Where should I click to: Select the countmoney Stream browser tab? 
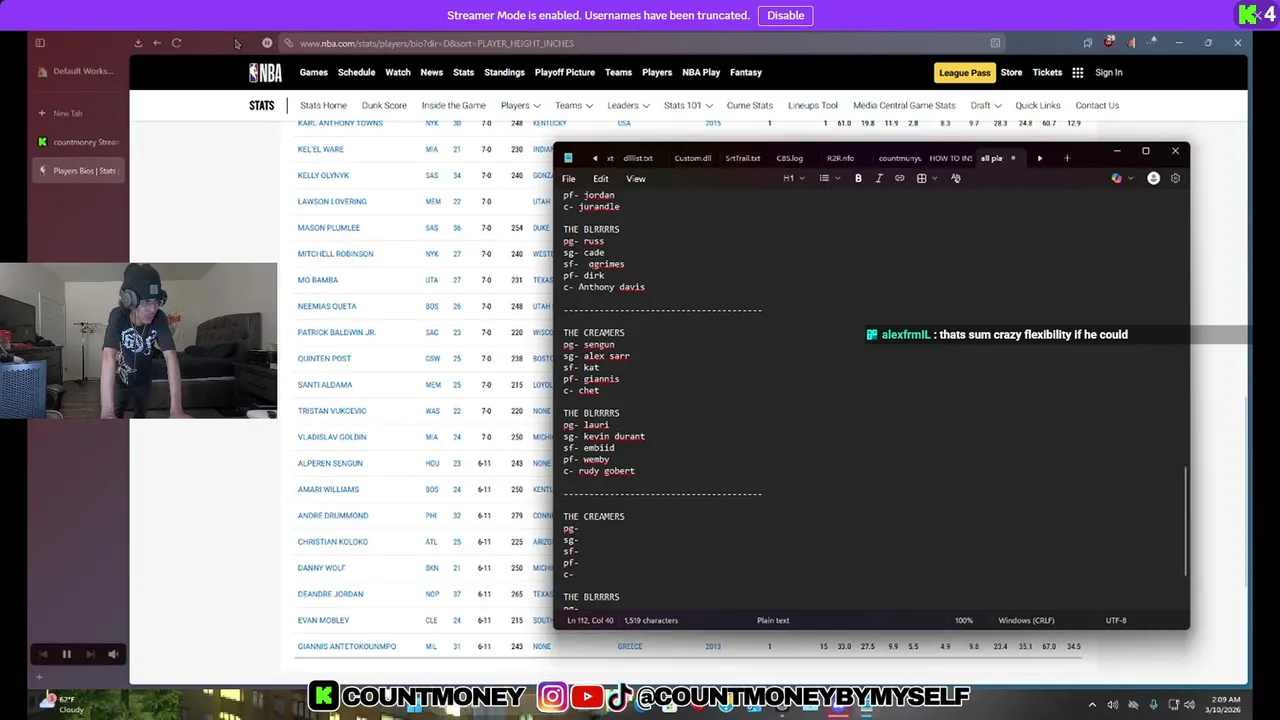[x=78, y=142]
